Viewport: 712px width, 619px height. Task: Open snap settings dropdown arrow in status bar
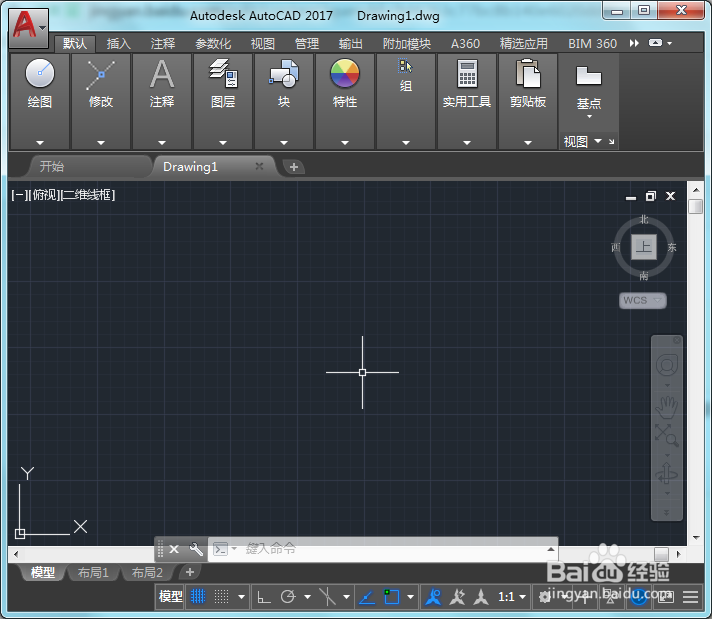pos(242,597)
